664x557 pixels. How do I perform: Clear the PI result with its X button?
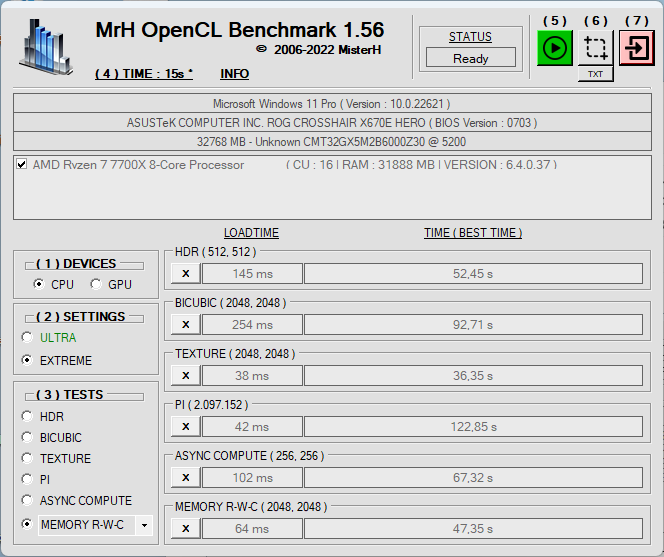tap(185, 427)
